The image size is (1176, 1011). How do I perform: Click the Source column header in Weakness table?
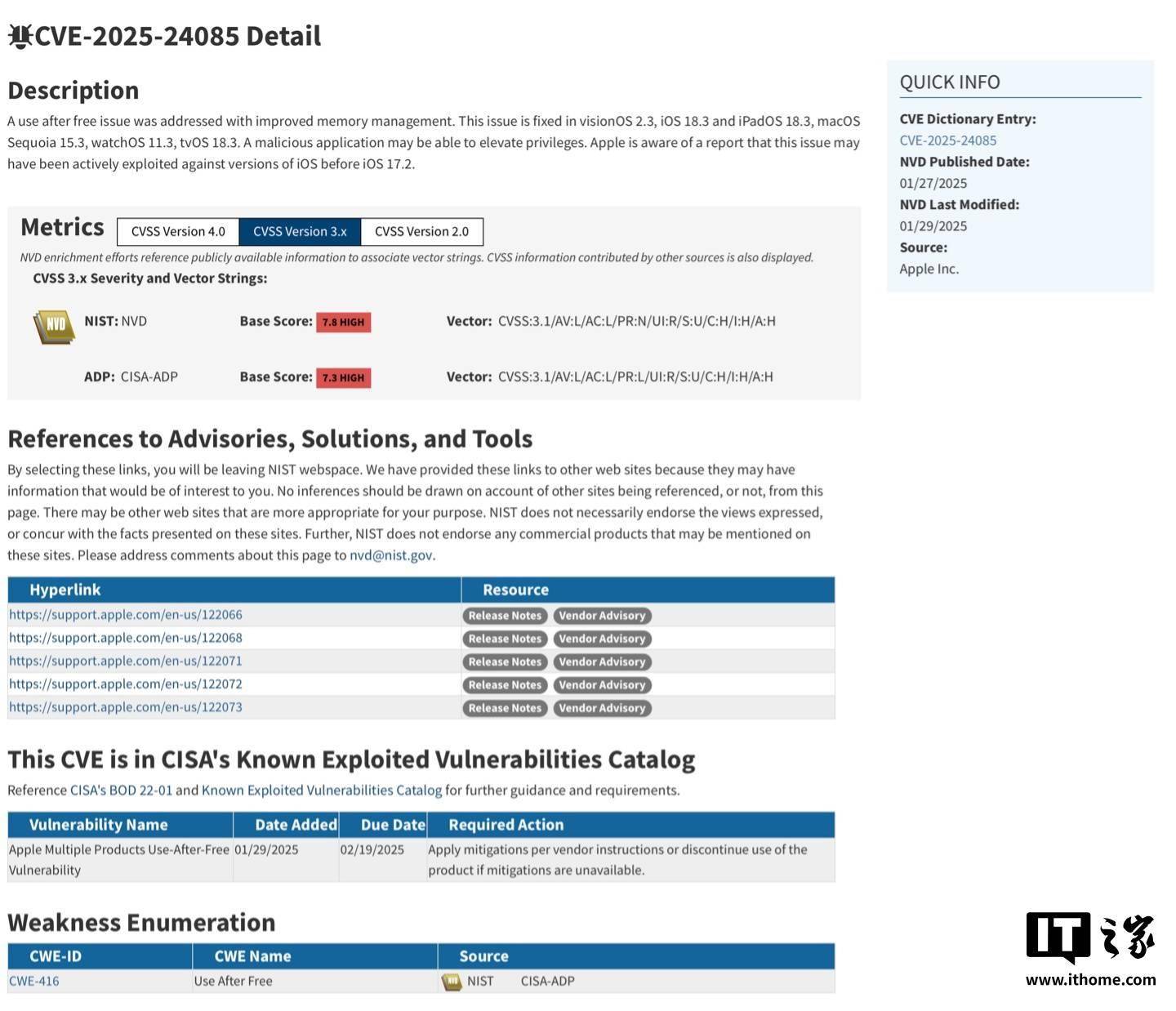tap(636, 956)
